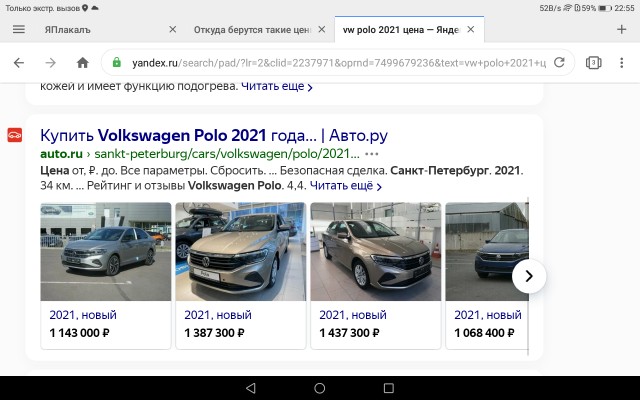Tap the 22:55 clock in status bar
The height and width of the screenshot is (400, 640).
click(624, 8)
